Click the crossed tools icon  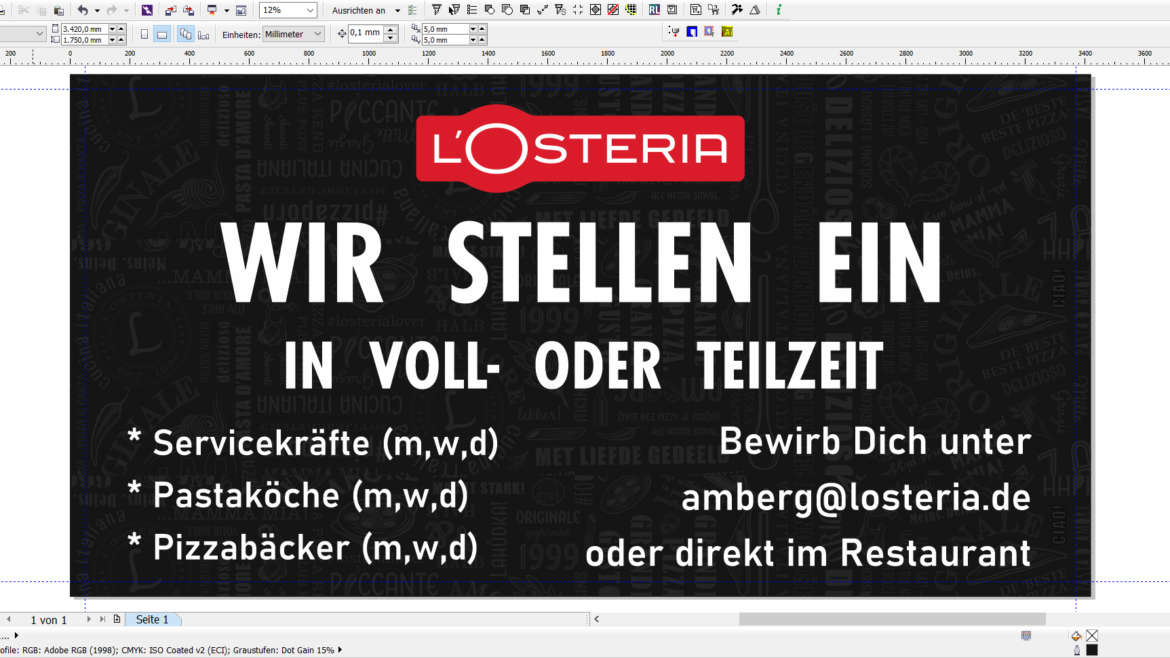click(x=737, y=10)
